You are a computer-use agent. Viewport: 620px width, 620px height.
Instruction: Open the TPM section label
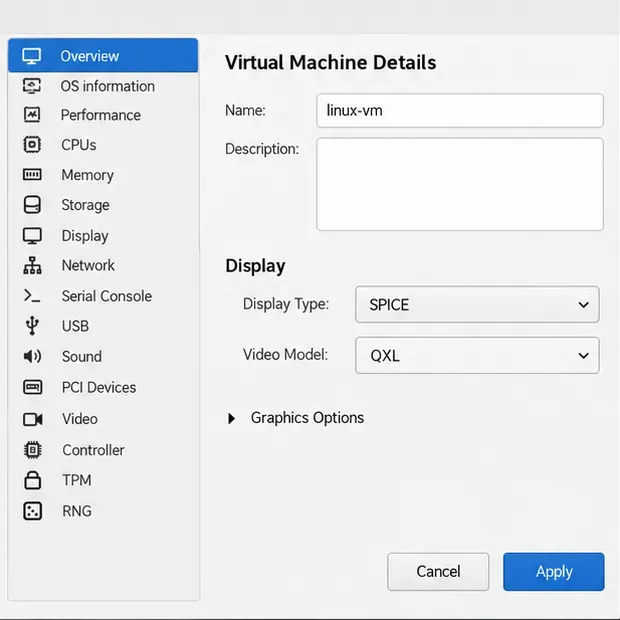pos(77,480)
